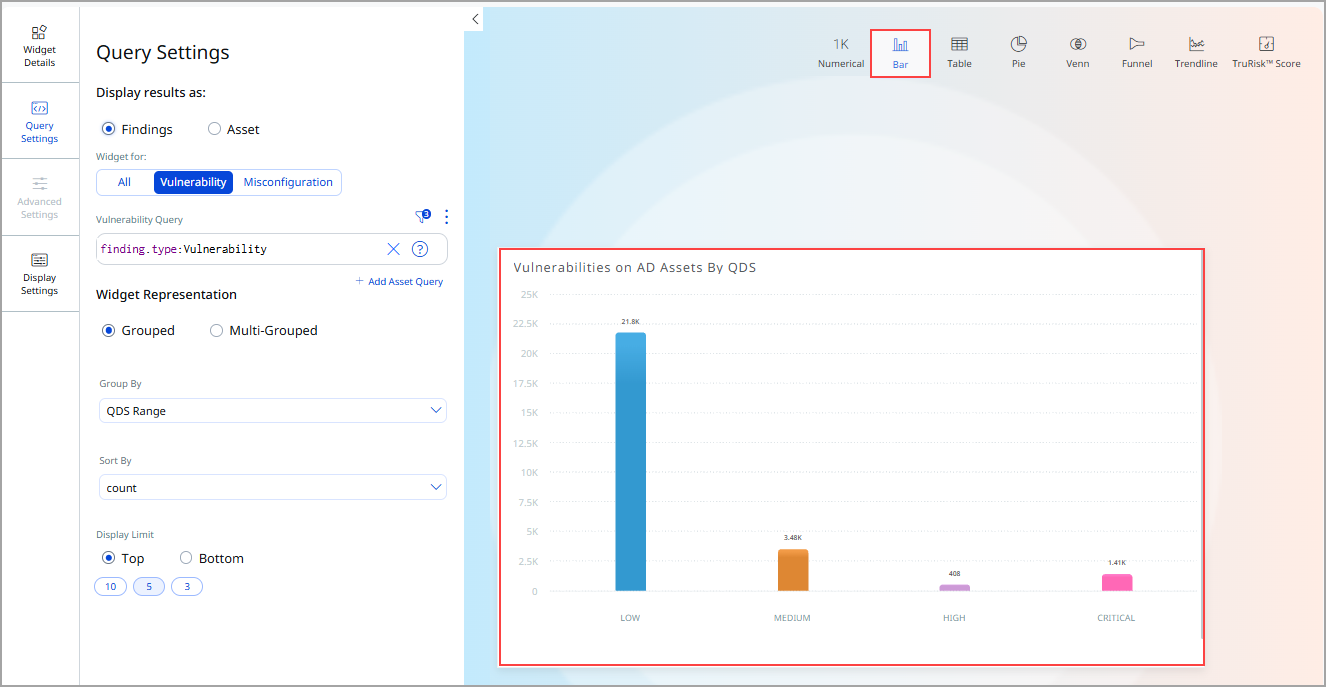Expand the Sort By count dropdown
1326x687 pixels.
272,488
